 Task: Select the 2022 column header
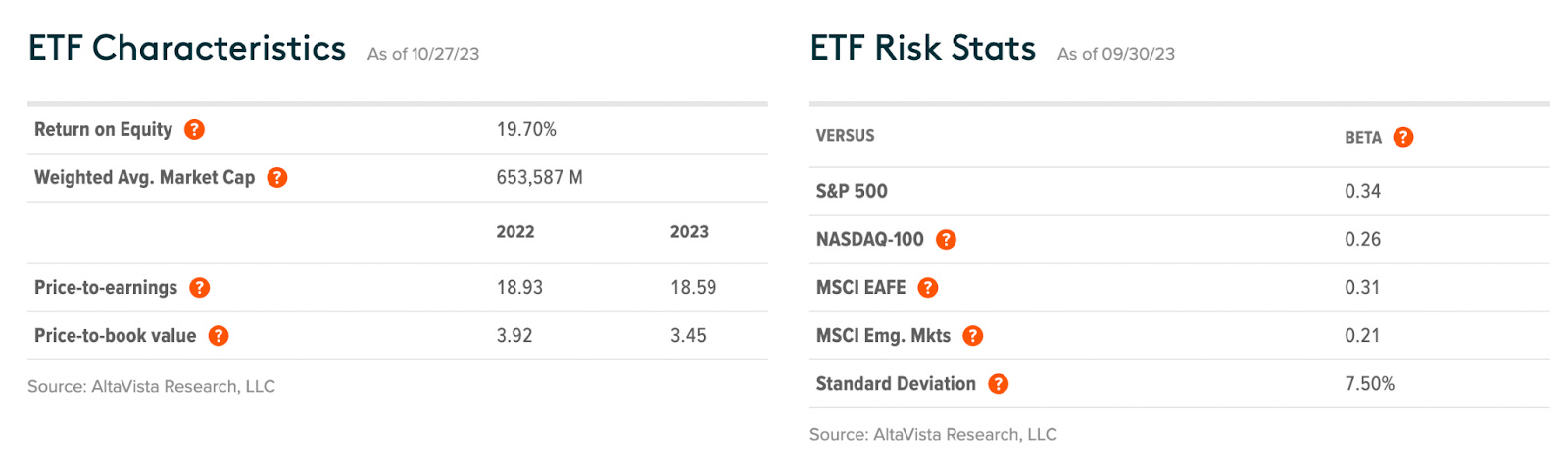[515, 232]
